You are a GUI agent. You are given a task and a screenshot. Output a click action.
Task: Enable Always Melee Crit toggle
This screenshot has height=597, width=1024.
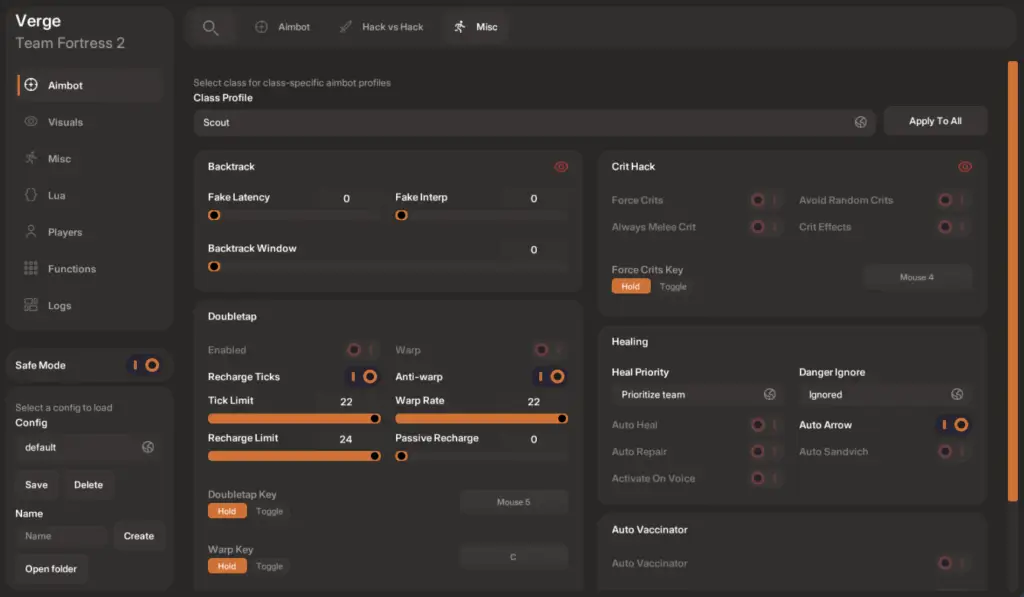pyautogui.click(x=766, y=227)
